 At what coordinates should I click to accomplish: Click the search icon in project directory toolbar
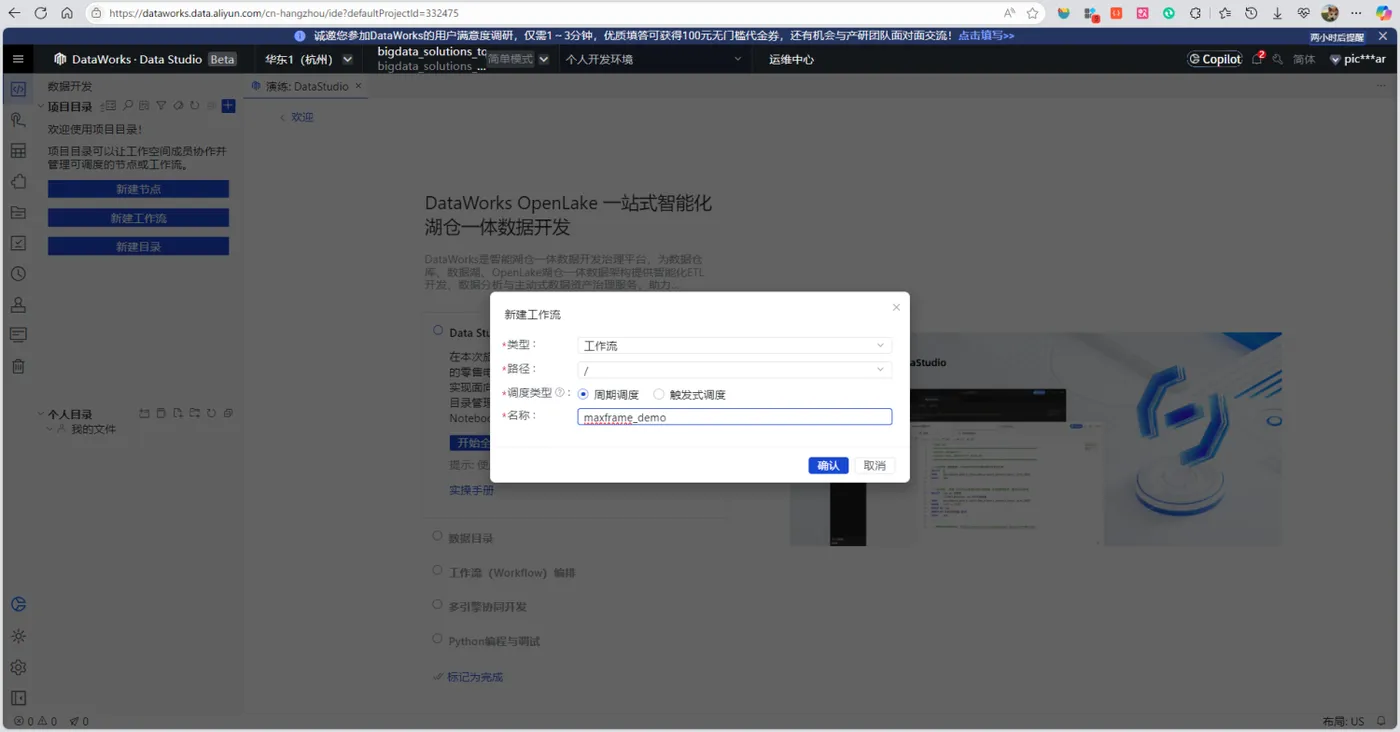[x=127, y=106]
